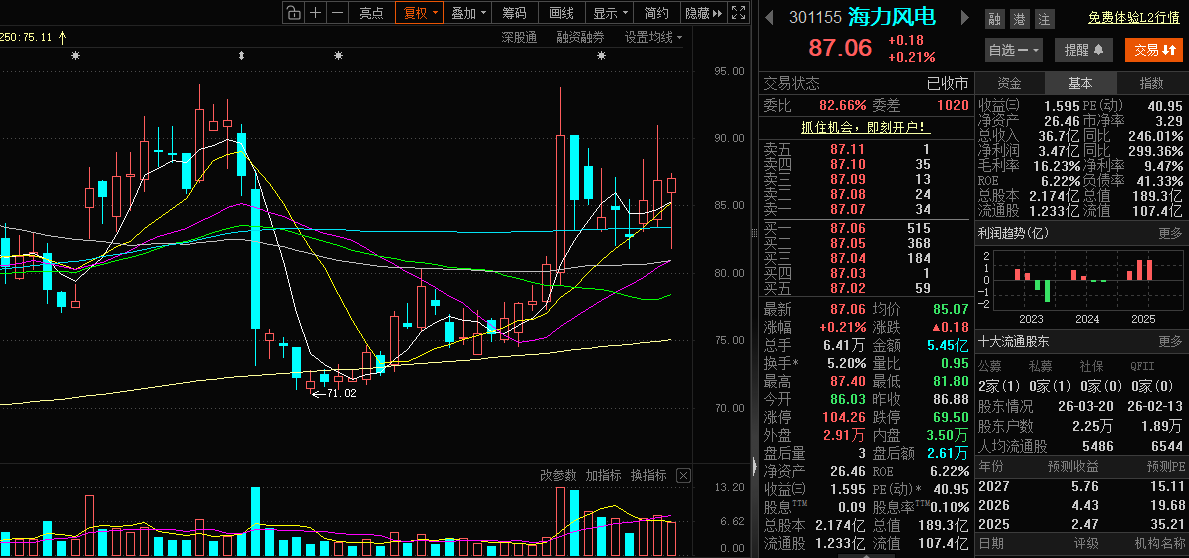Screen dimensions: 1189x558
Task: Click the 71.02 low price label
Action: pos(341,393)
